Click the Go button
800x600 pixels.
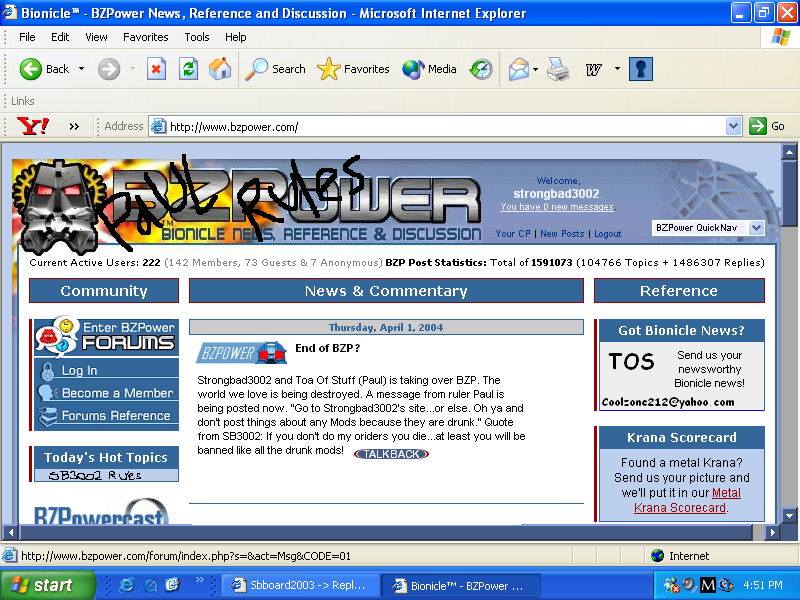point(767,126)
